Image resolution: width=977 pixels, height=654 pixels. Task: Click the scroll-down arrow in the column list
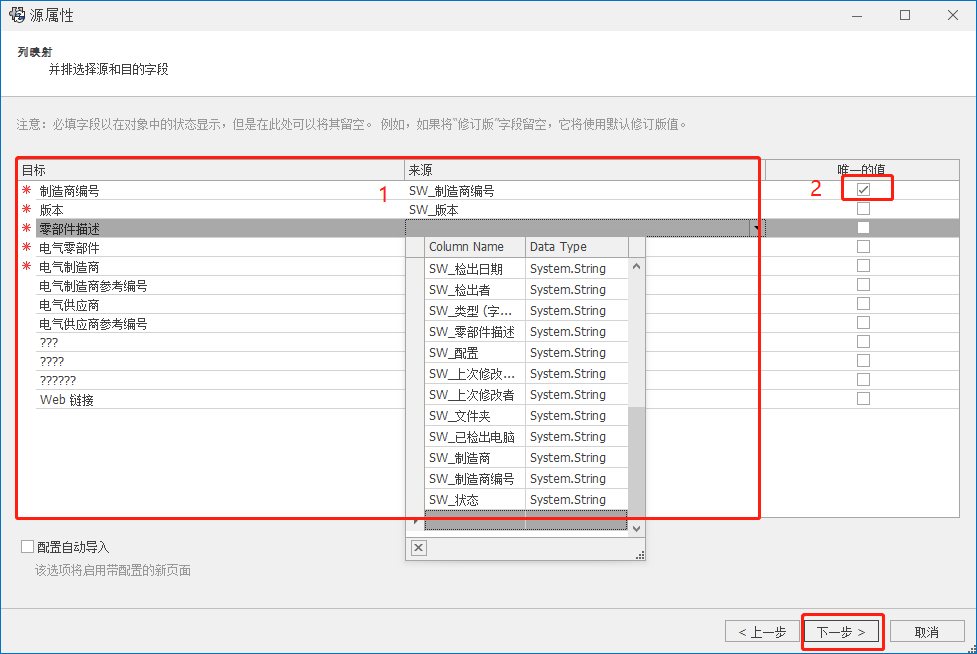(x=637, y=527)
